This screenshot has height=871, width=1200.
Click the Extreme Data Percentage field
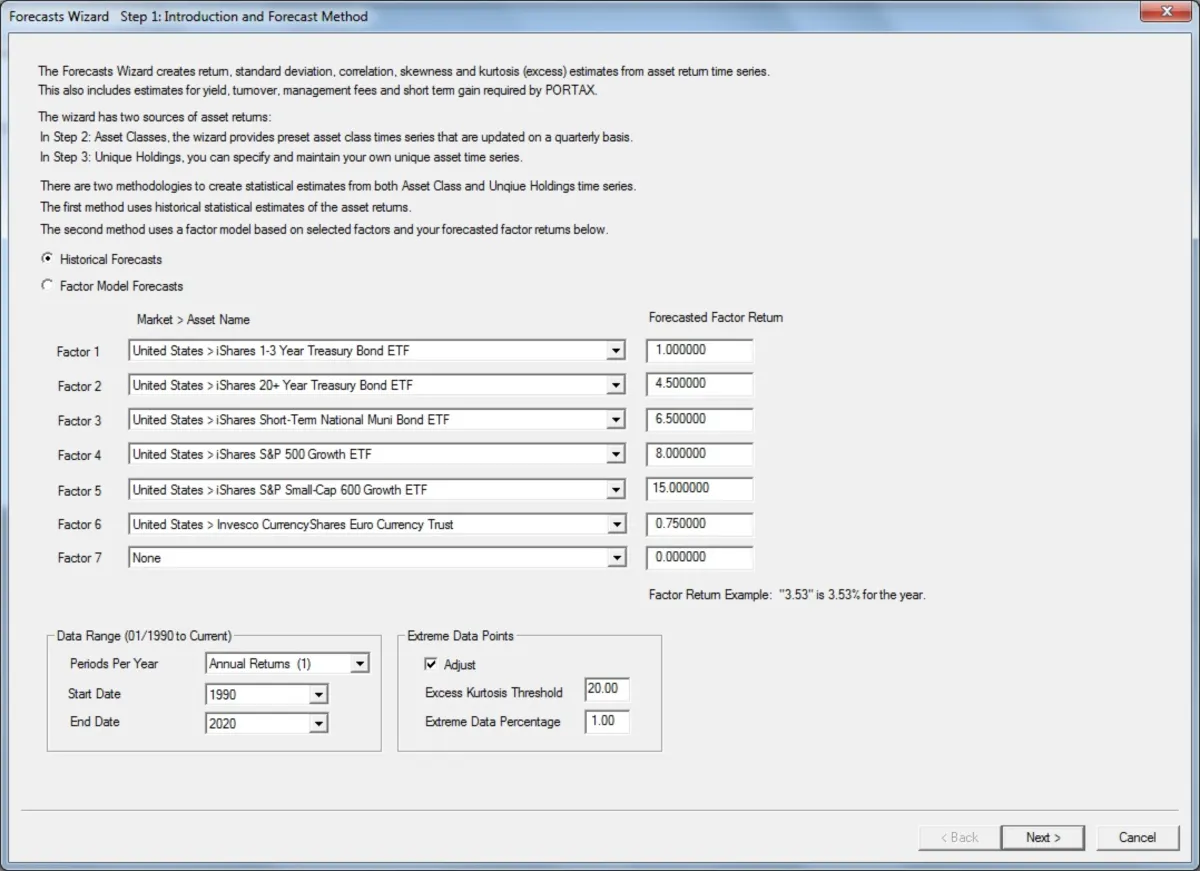pos(607,721)
